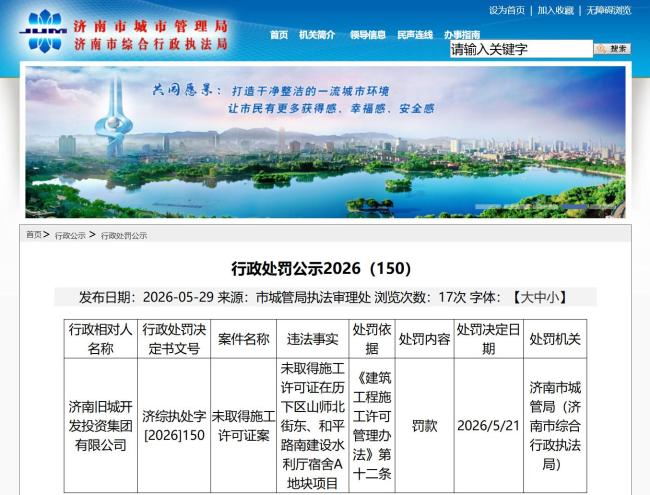Click the 加入收藏 link
Viewport: 650px width, 495px height.
point(555,10)
